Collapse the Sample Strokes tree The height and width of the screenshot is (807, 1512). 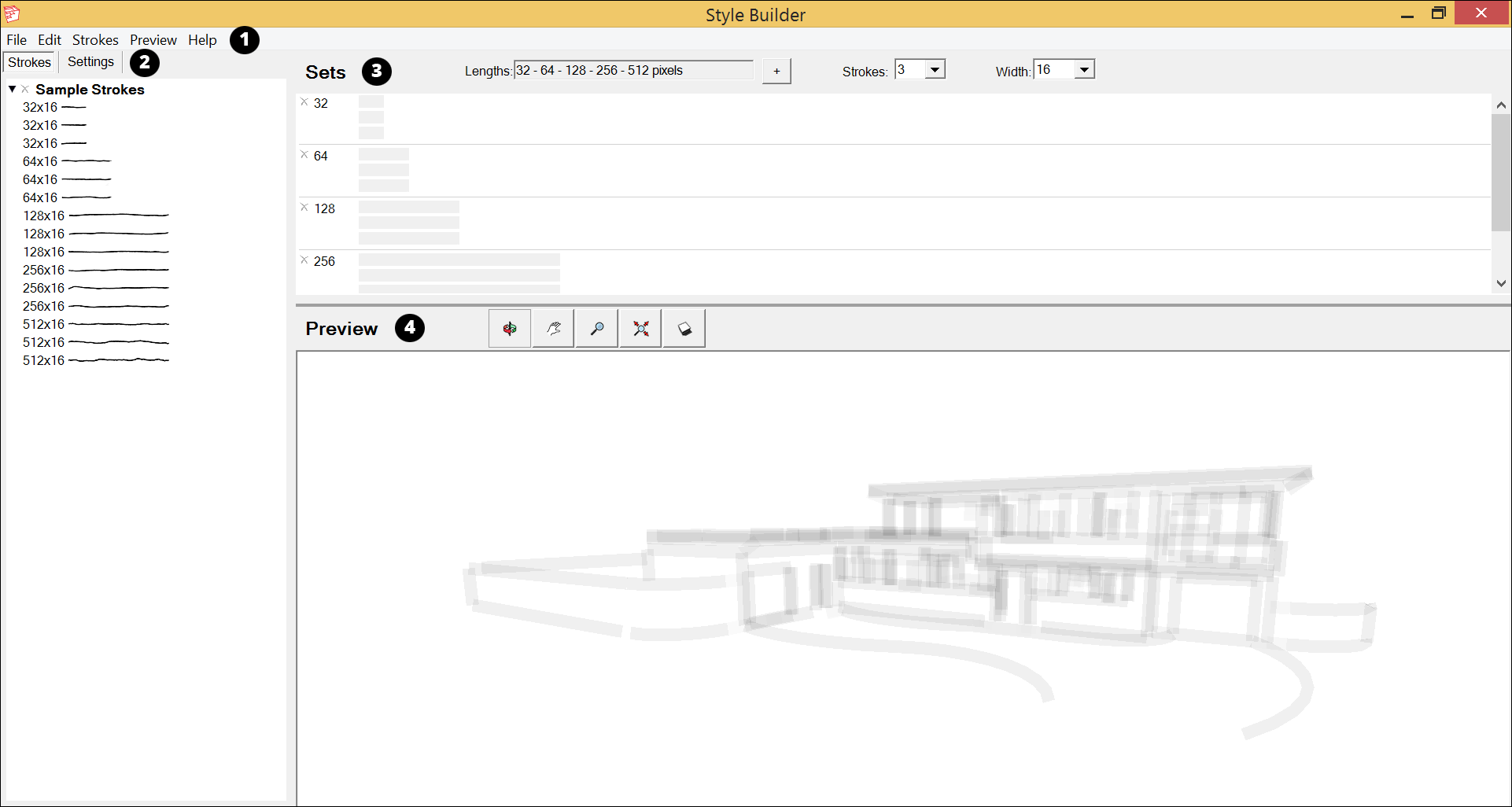click(12, 89)
